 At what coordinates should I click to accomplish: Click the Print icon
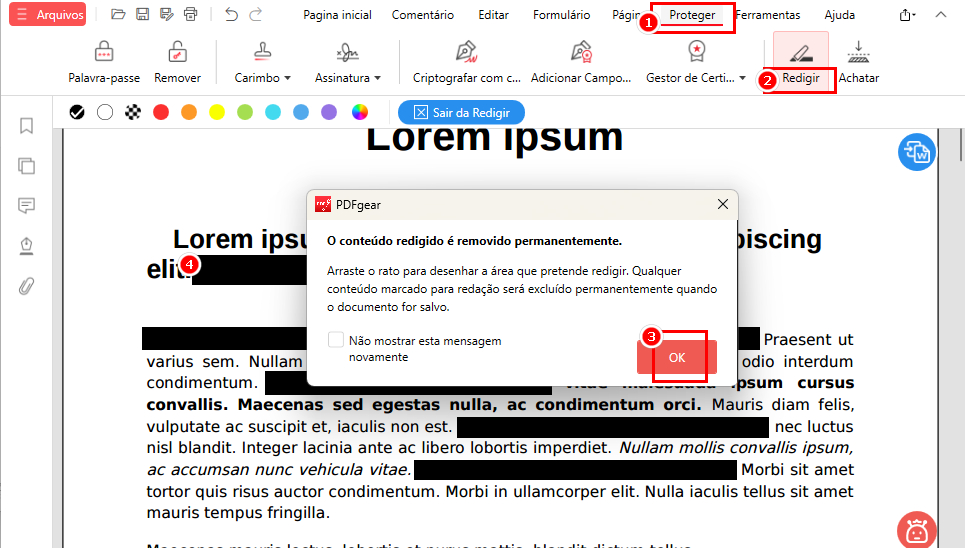tap(191, 14)
